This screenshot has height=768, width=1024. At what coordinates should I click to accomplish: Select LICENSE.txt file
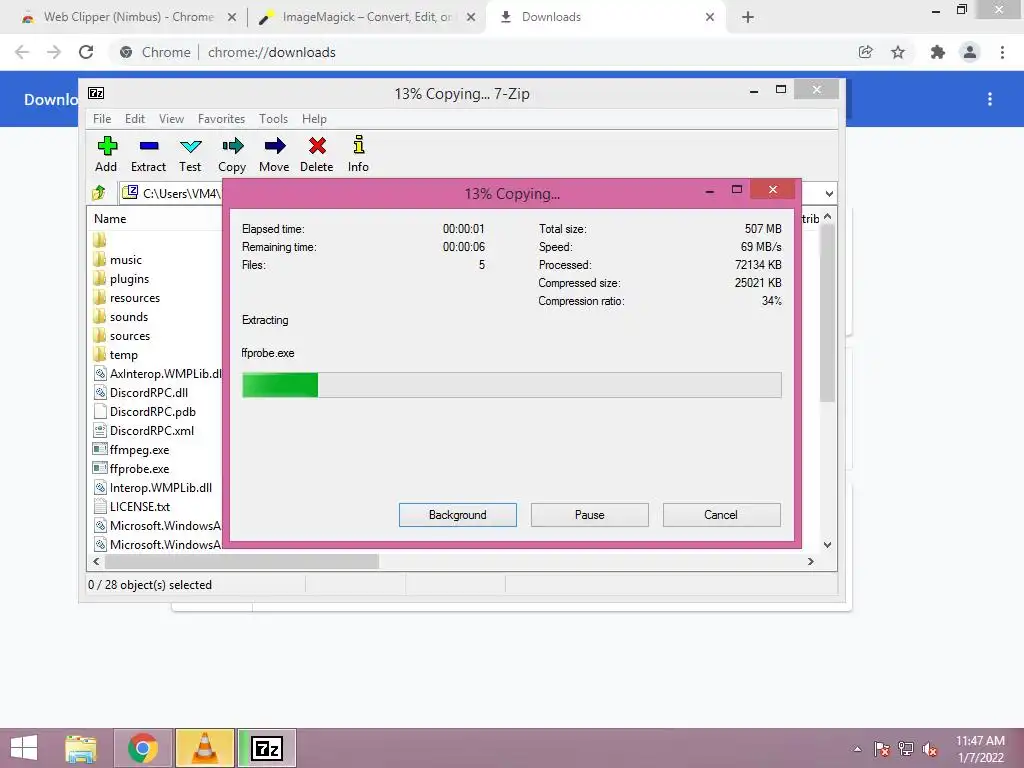[140, 506]
